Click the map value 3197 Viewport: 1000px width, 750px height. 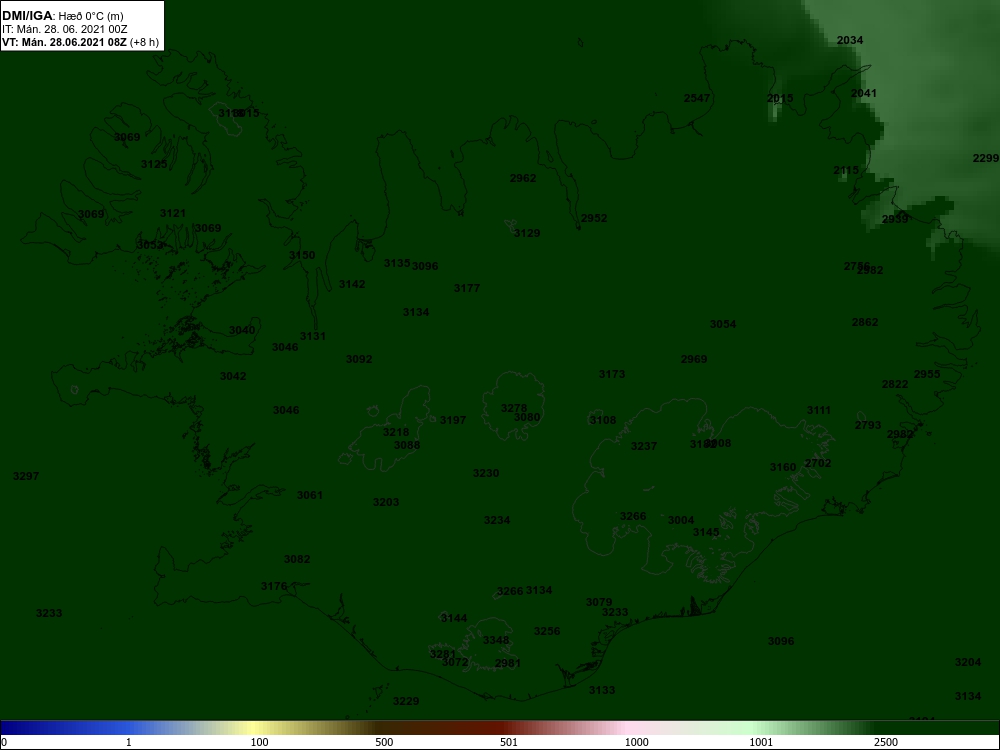[453, 420]
